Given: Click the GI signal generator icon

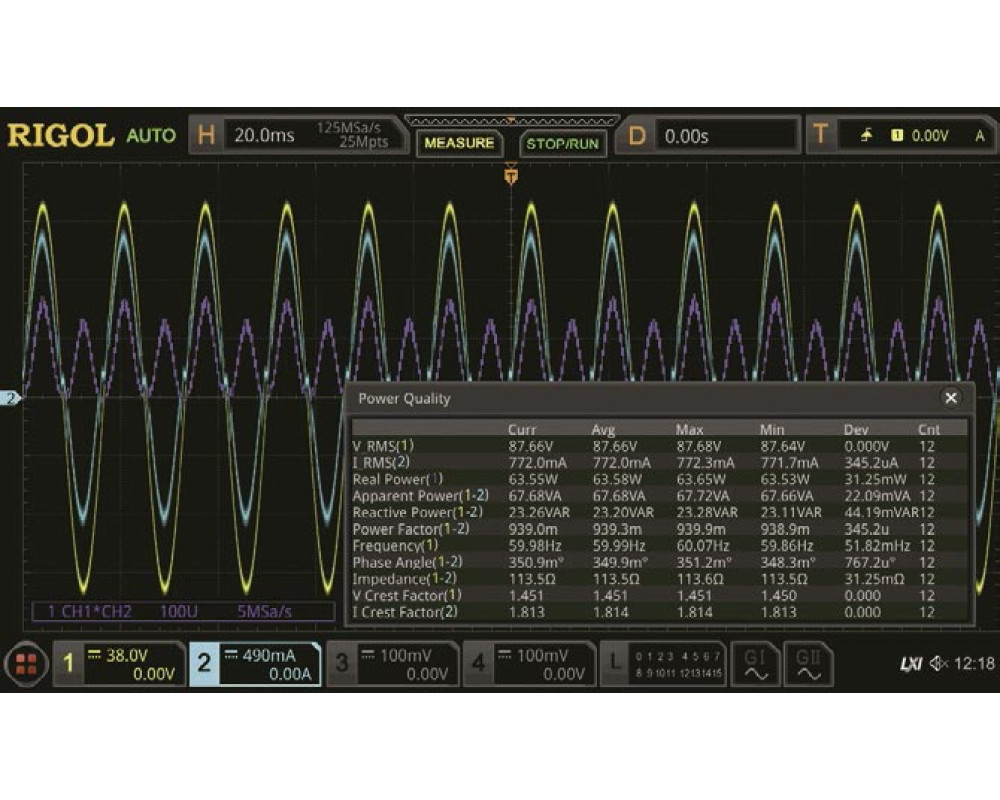Looking at the screenshot, I should 755,664.
